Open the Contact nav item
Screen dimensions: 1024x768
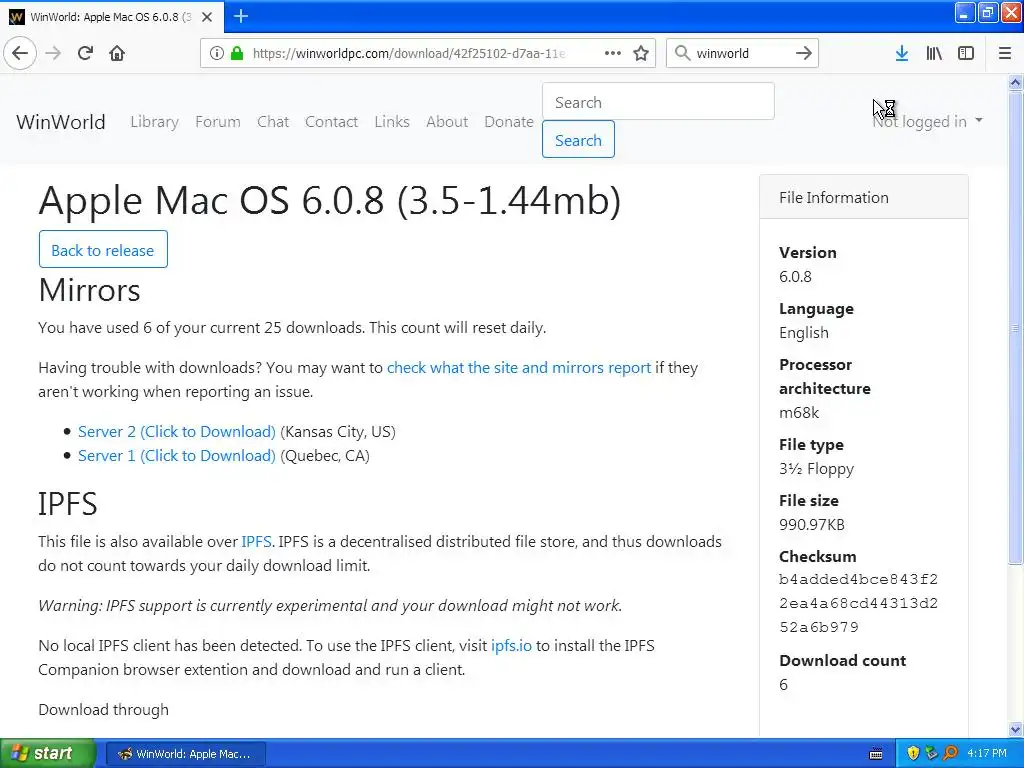tap(331, 121)
